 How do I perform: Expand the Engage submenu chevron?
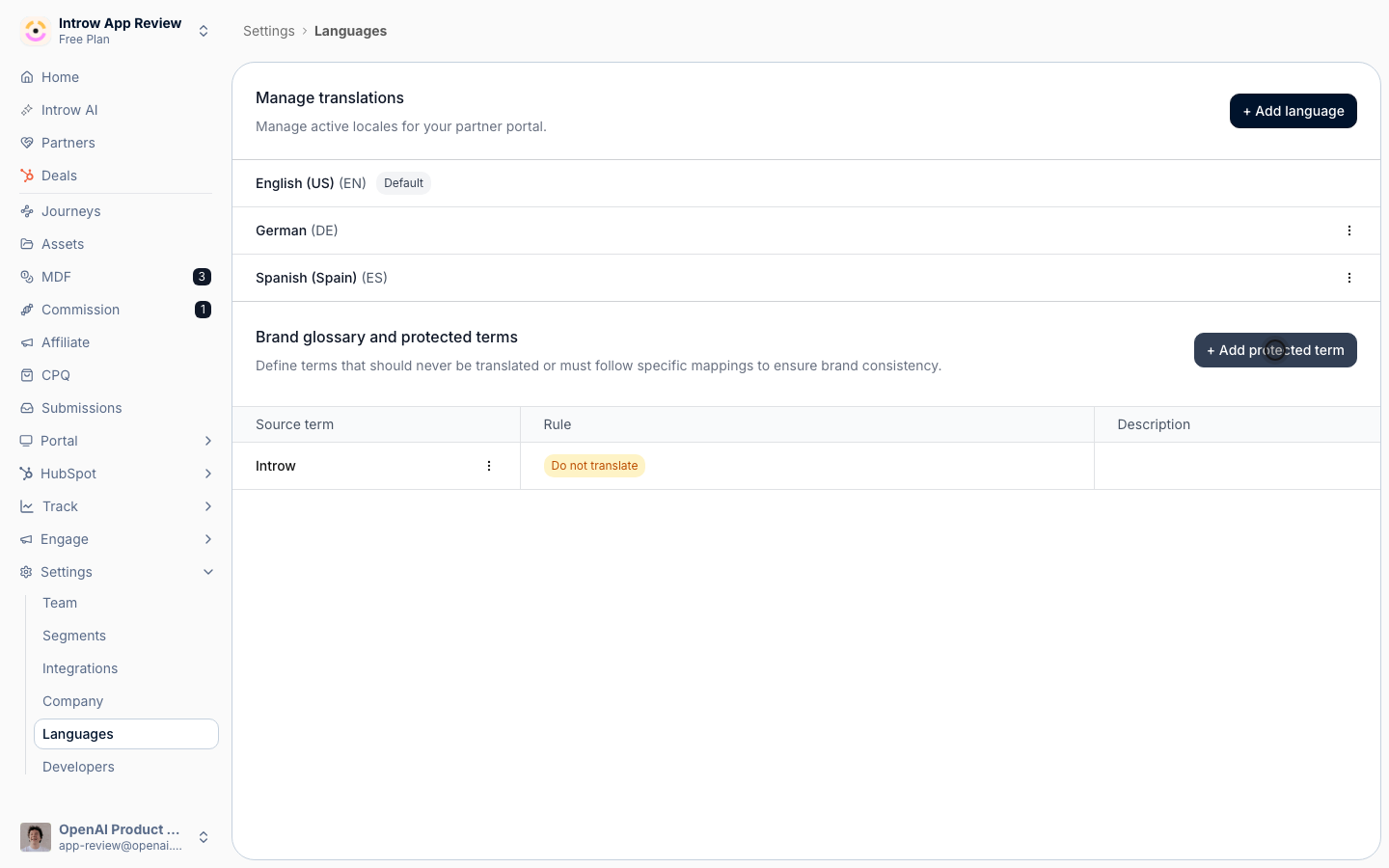[x=208, y=539]
